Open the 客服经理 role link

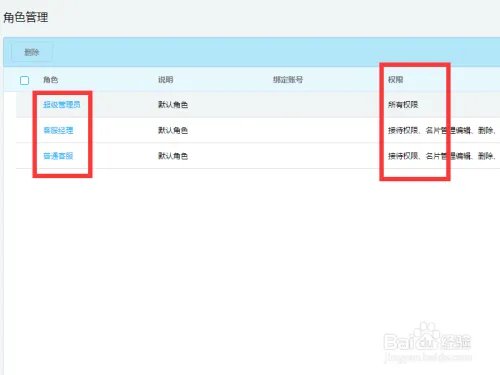click(x=58, y=130)
